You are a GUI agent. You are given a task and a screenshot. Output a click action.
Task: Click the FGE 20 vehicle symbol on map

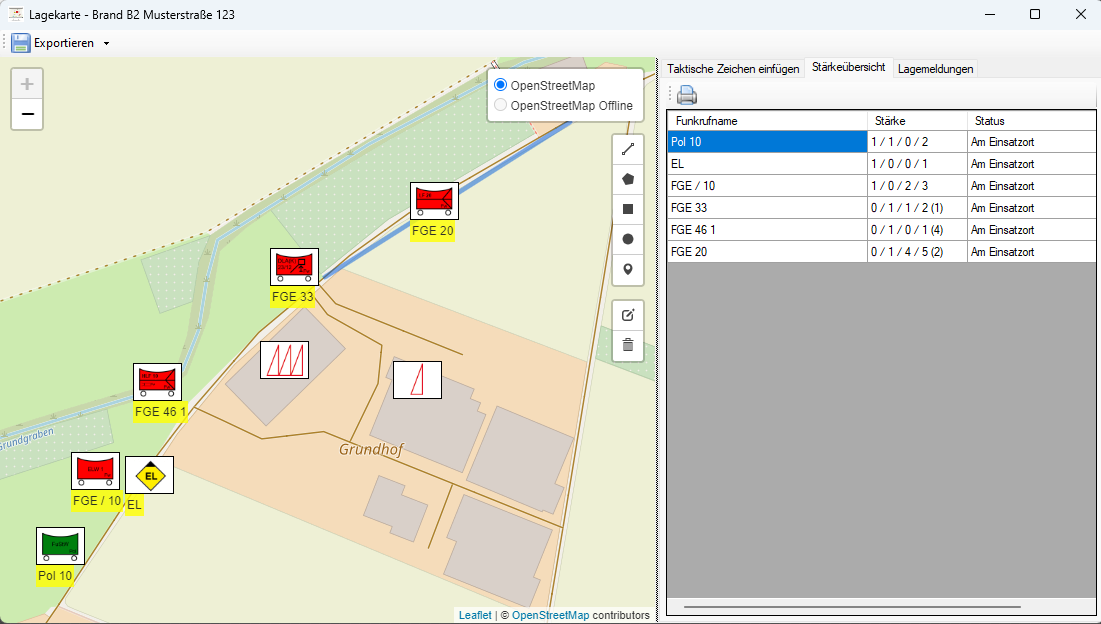(x=434, y=201)
